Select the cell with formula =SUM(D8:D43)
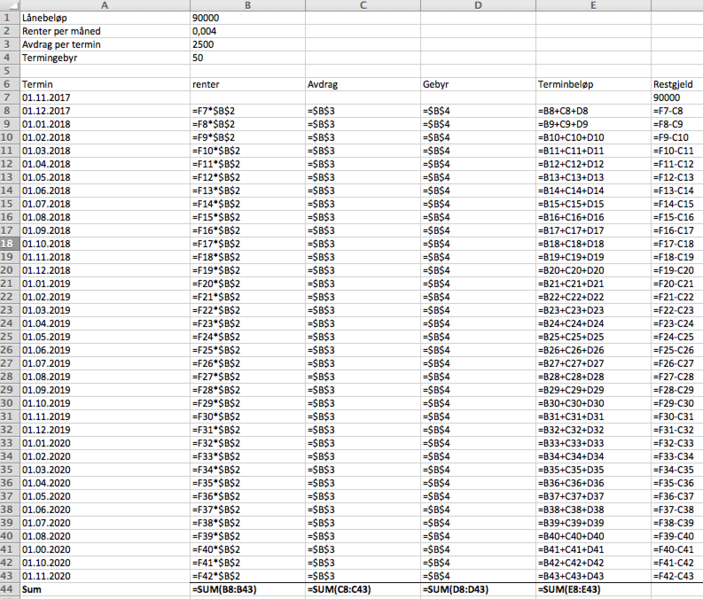The width and height of the screenshot is (703, 599). tap(478, 592)
